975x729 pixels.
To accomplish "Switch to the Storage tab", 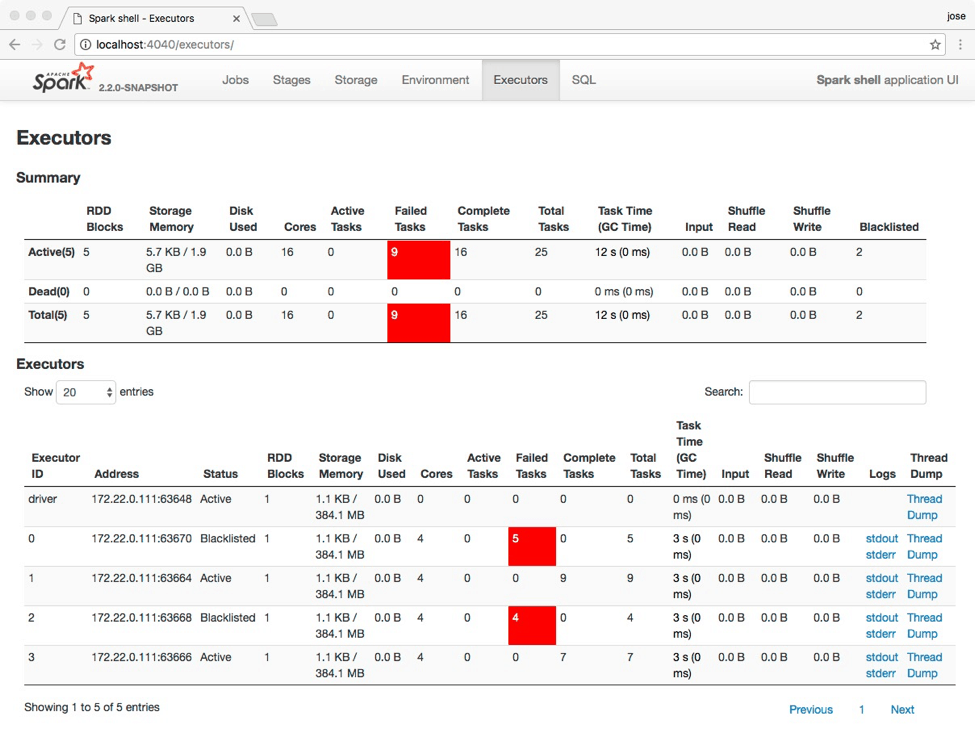I will [x=355, y=79].
